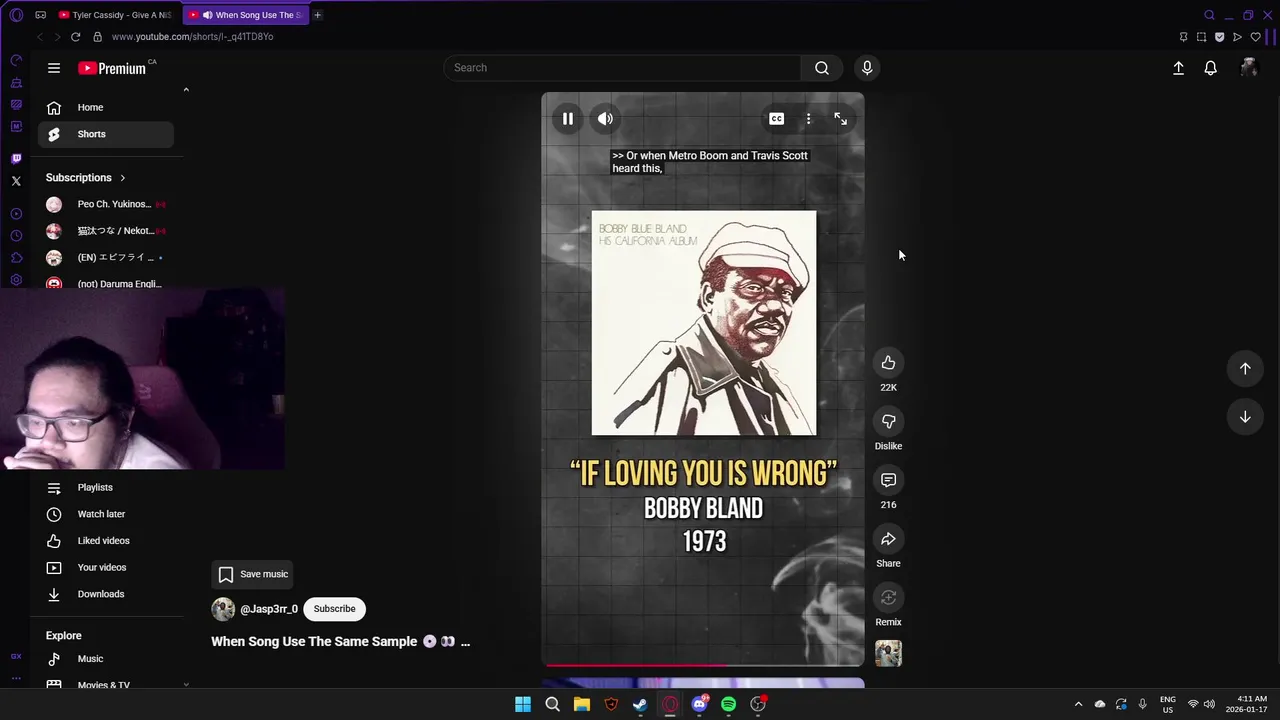Start voice search with the microphone
Image resolution: width=1280 pixels, height=720 pixels.
coord(867,68)
